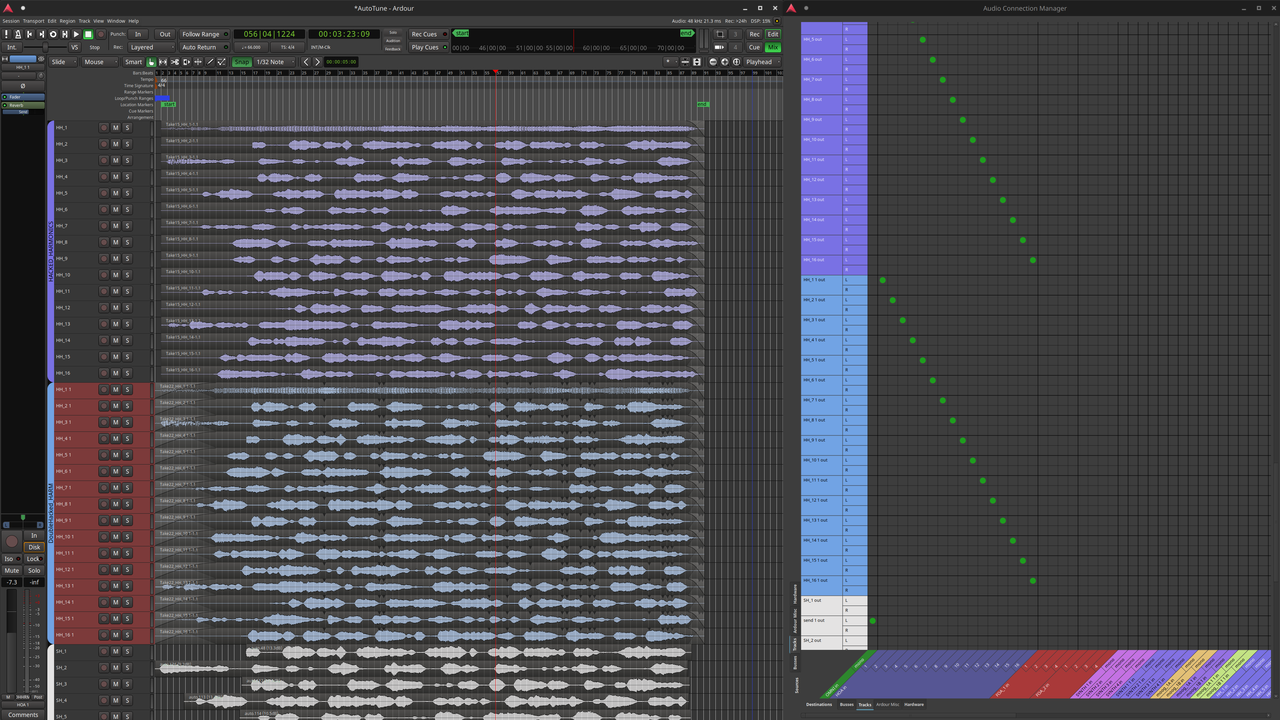Image resolution: width=1280 pixels, height=720 pixels.
Task: Select the Draw tool pencil icon
Action: (x=210, y=61)
